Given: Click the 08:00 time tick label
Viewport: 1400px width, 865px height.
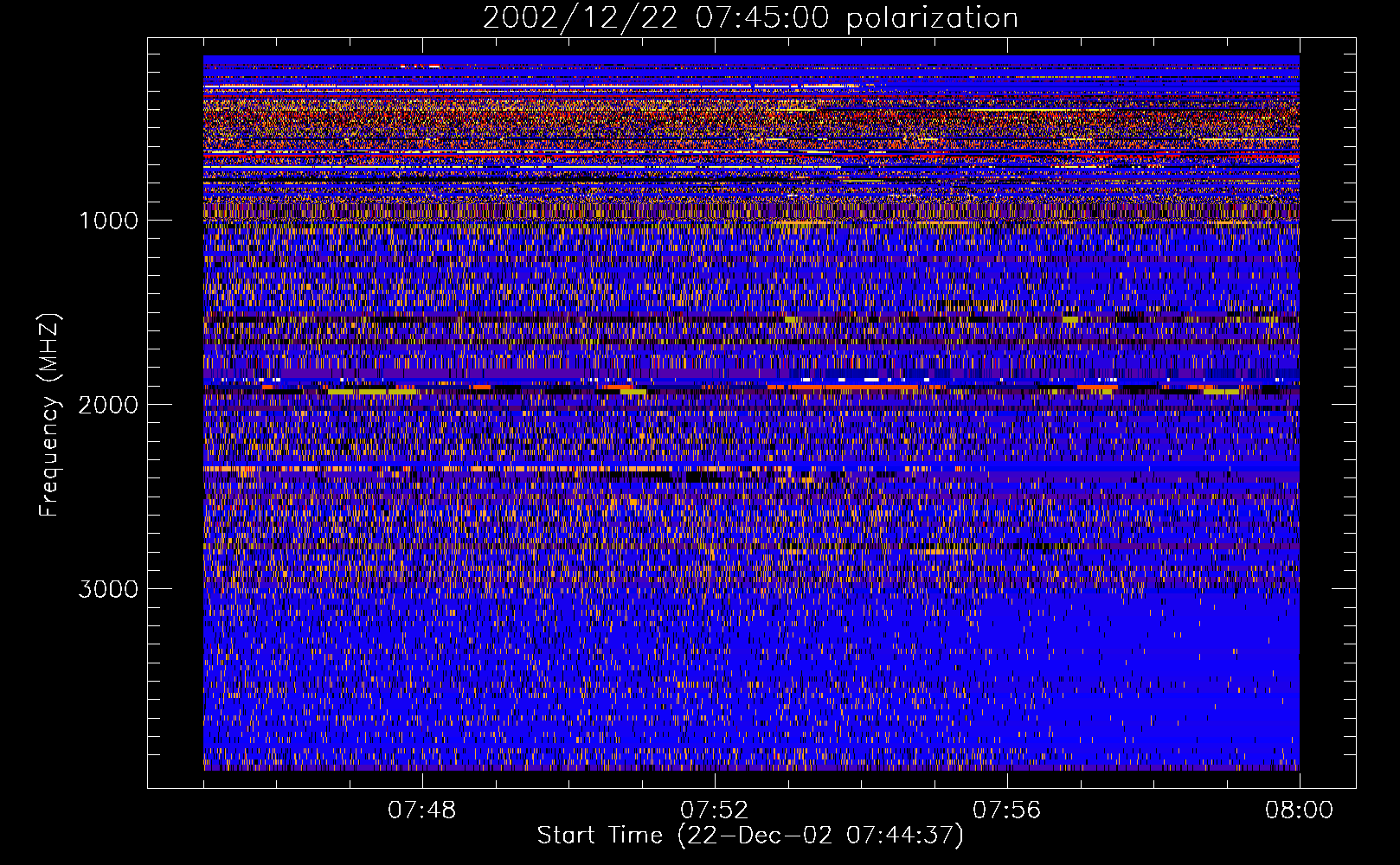Looking at the screenshot, I should (x=1300, y=811).
